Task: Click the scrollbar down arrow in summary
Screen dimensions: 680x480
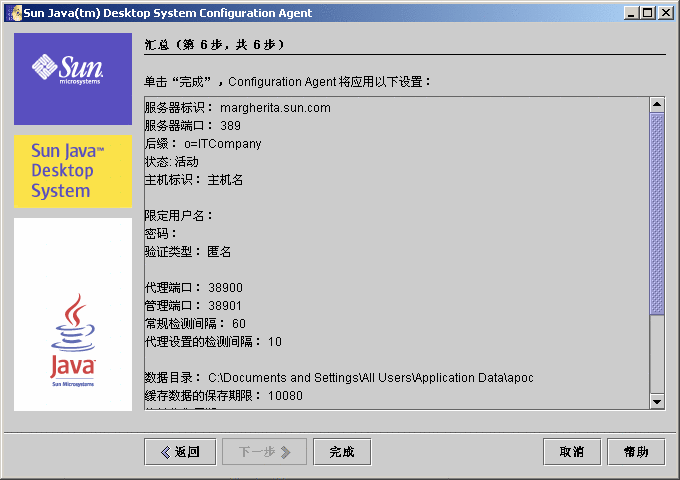Action: [x=657, y=402]
